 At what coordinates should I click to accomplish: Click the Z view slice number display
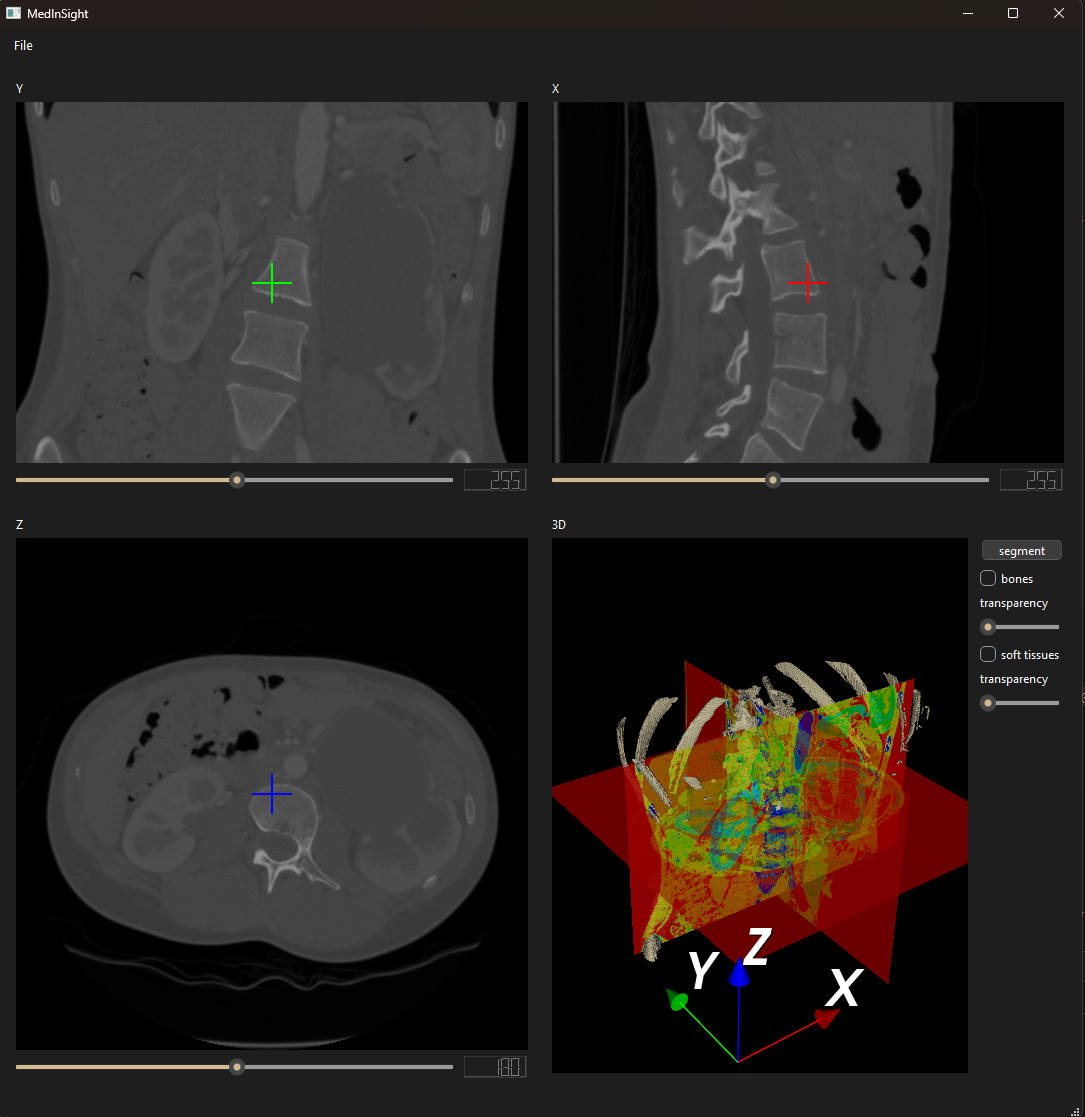(495, 1067)
